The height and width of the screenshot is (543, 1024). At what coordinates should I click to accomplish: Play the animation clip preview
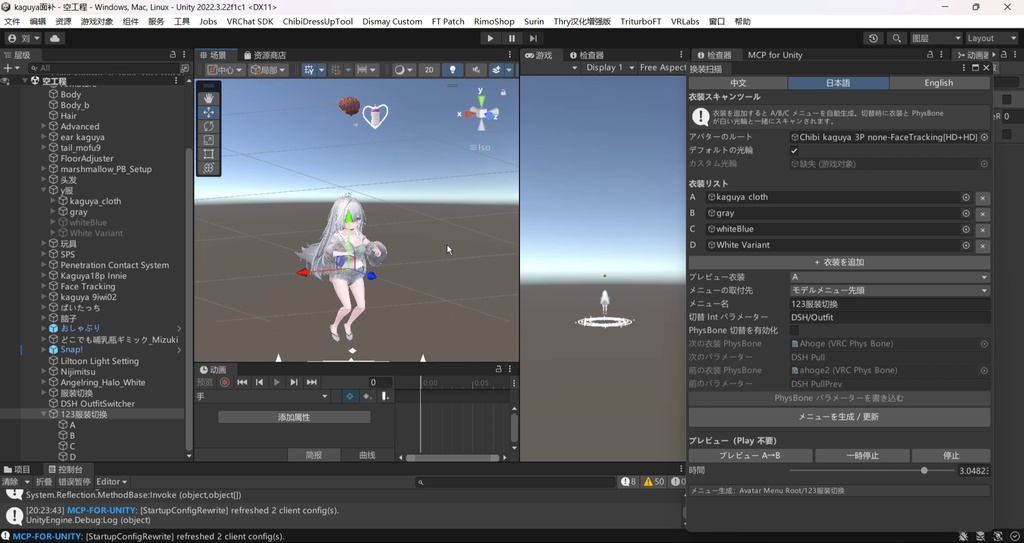pyautogui.click(x=277, y=382)
